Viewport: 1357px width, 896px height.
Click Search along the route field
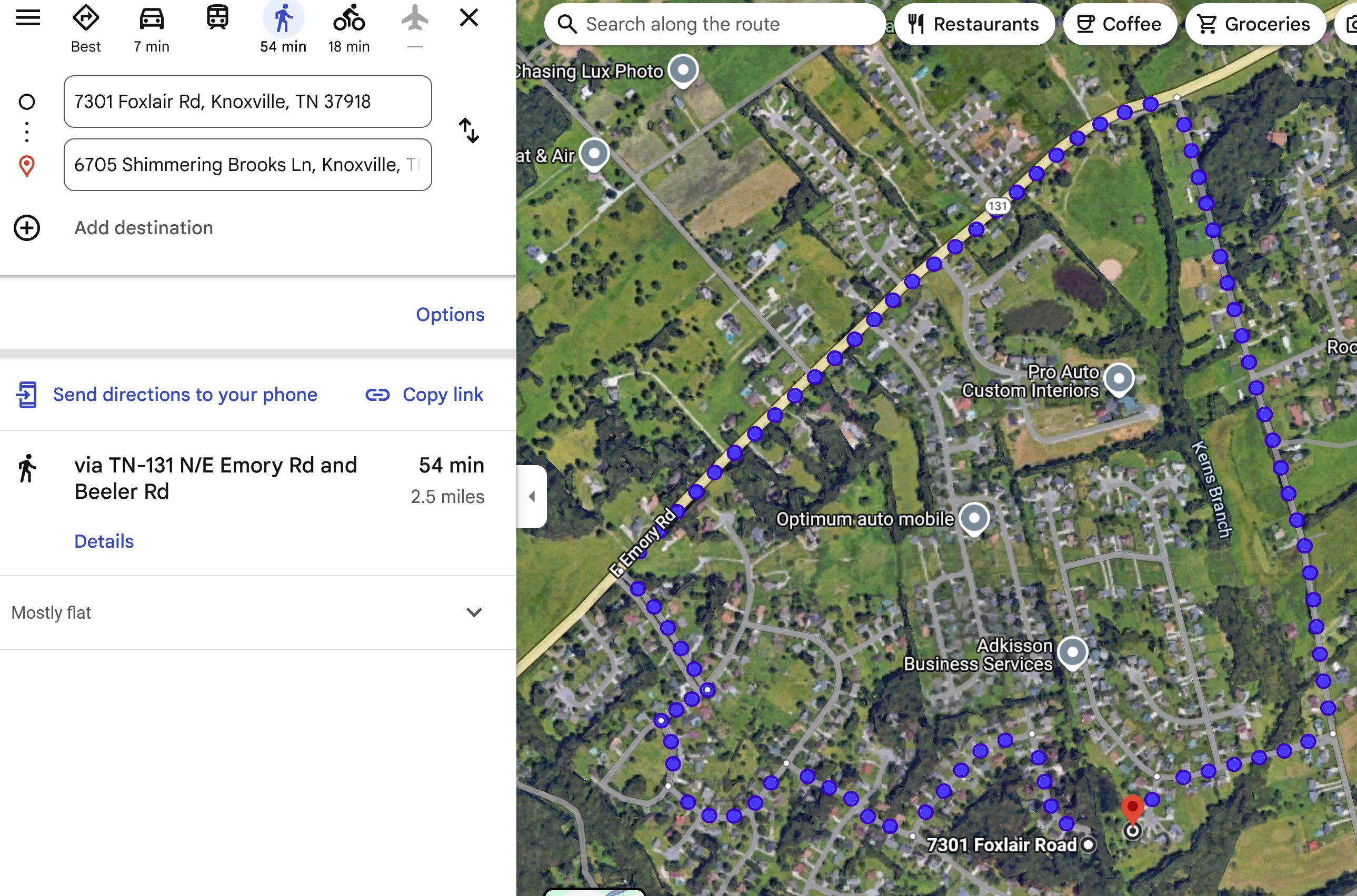point(714,24)
